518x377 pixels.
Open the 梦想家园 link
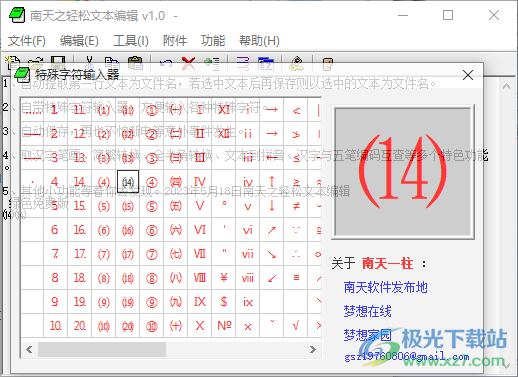pos(367,335)
